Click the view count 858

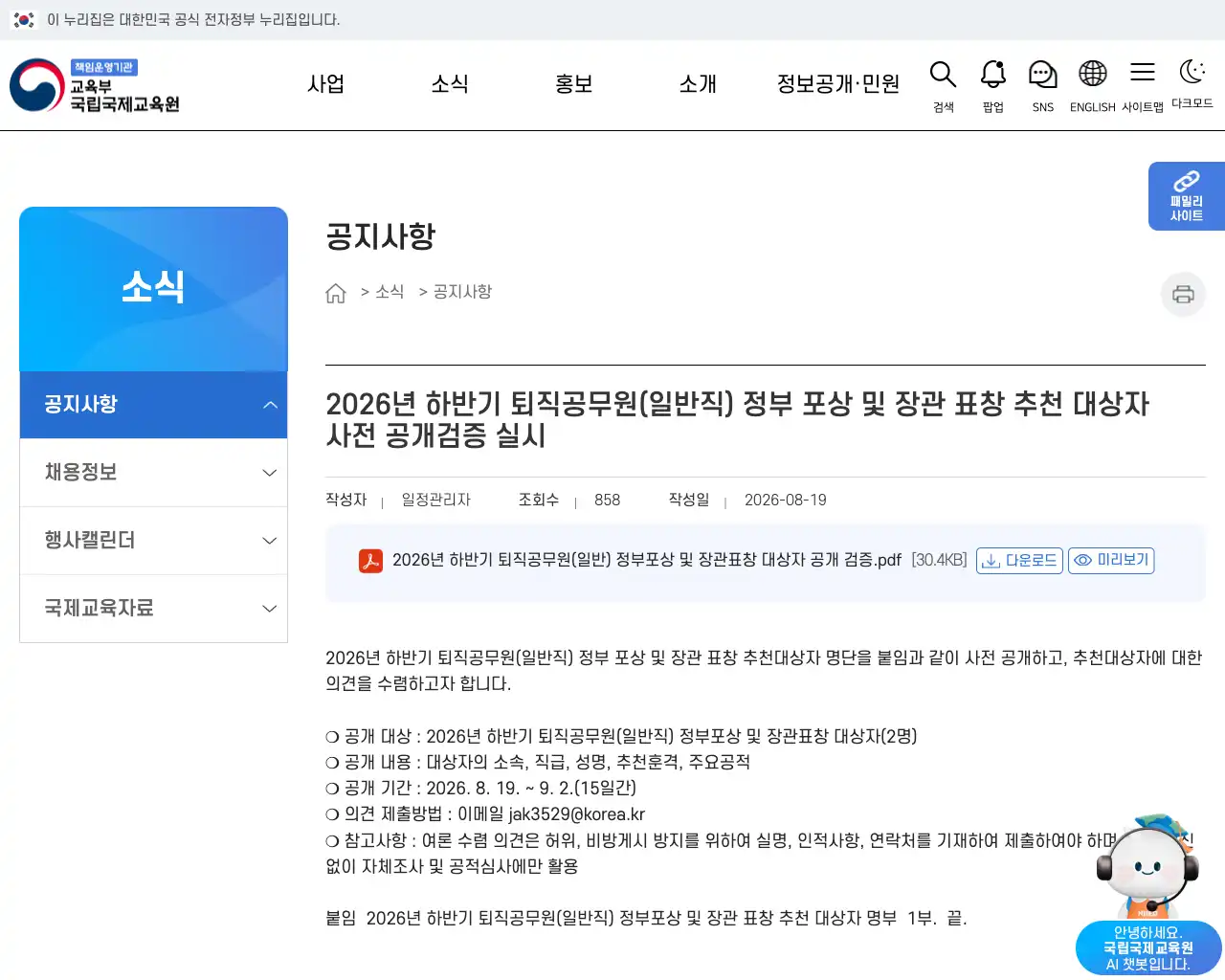coord(607,501)
